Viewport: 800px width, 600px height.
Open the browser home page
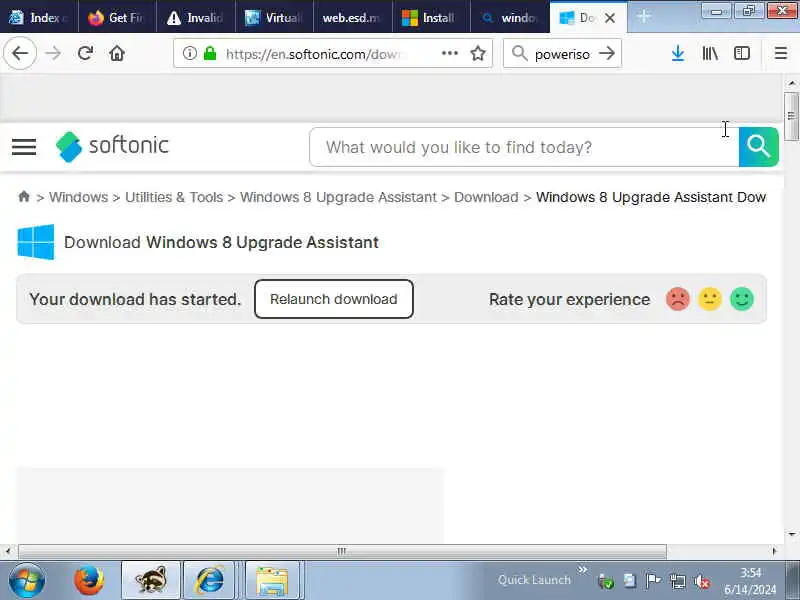[117, 53]
